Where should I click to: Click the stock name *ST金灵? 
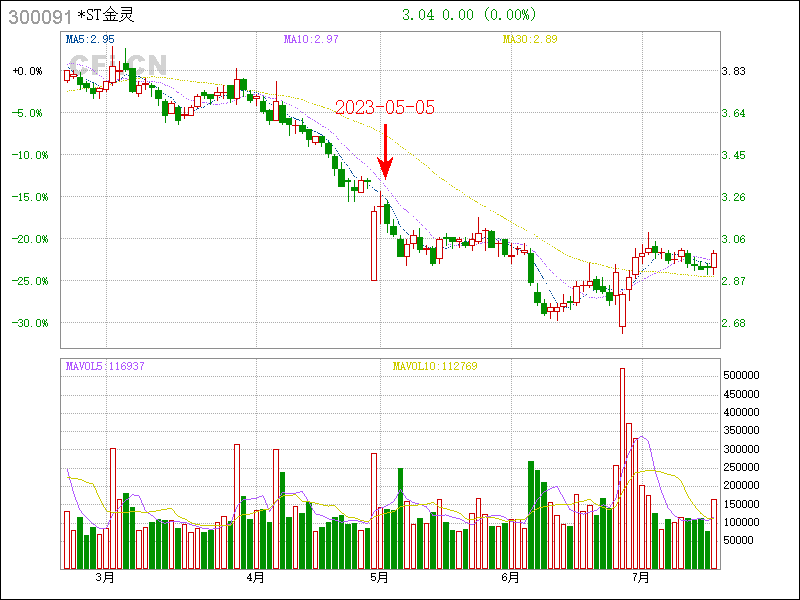click(x=105, y=15)
